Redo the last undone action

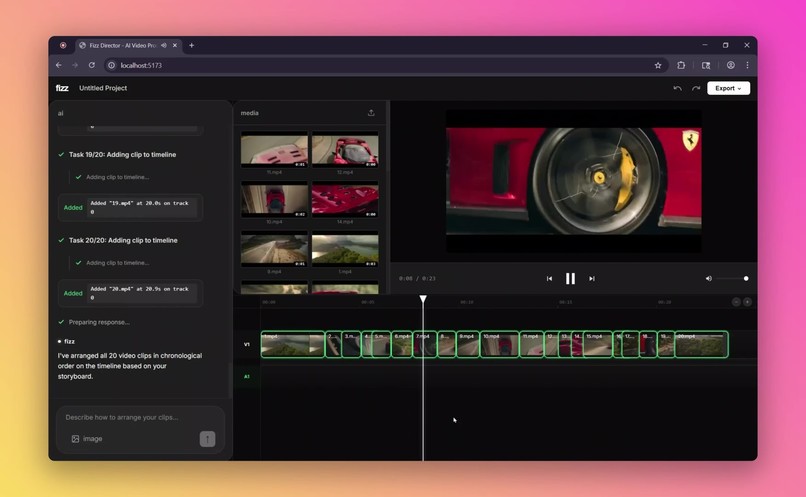click(x=696, y=88)
